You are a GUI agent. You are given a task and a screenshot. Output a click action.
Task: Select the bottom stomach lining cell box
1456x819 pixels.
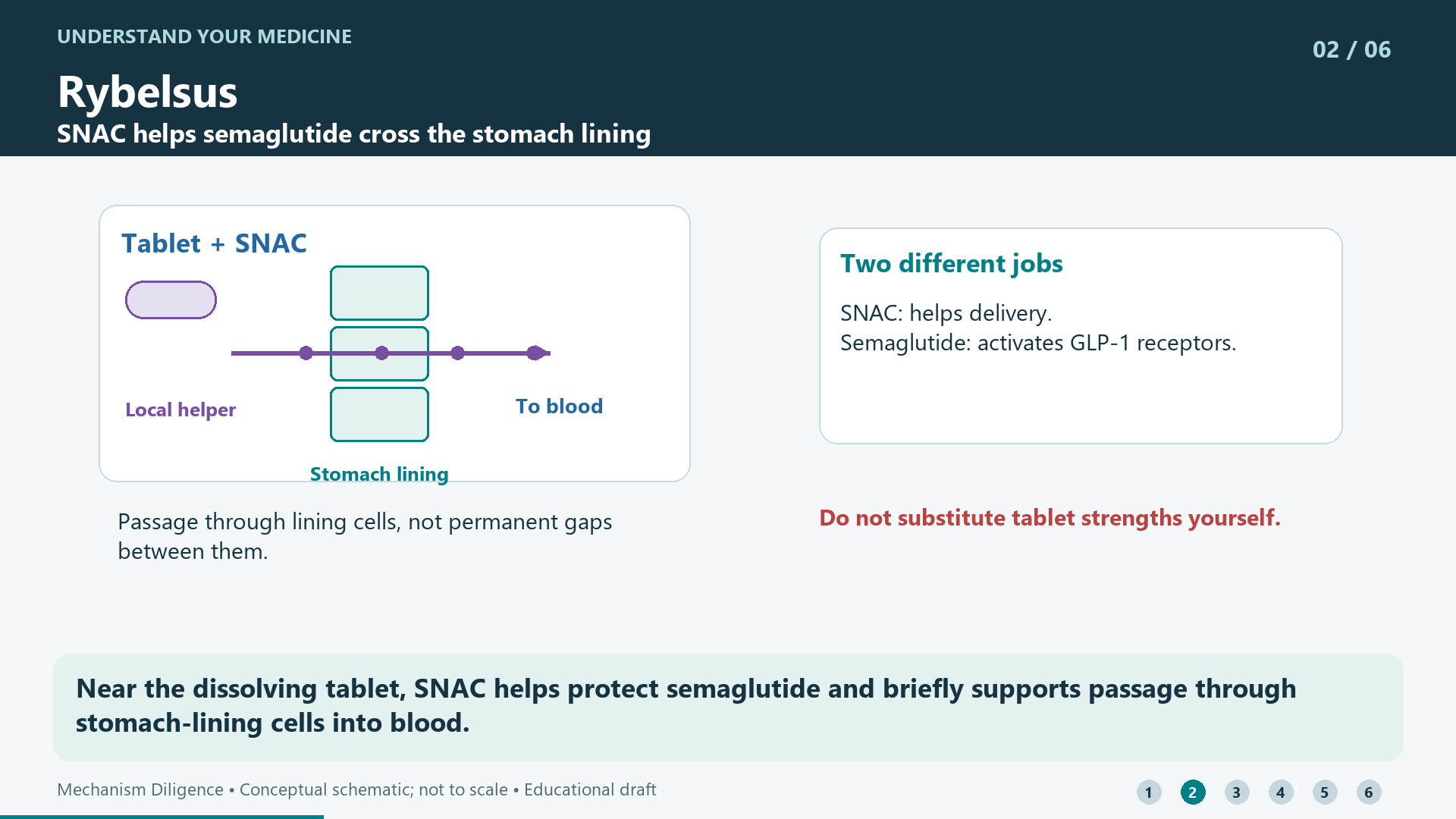point(379,414)
